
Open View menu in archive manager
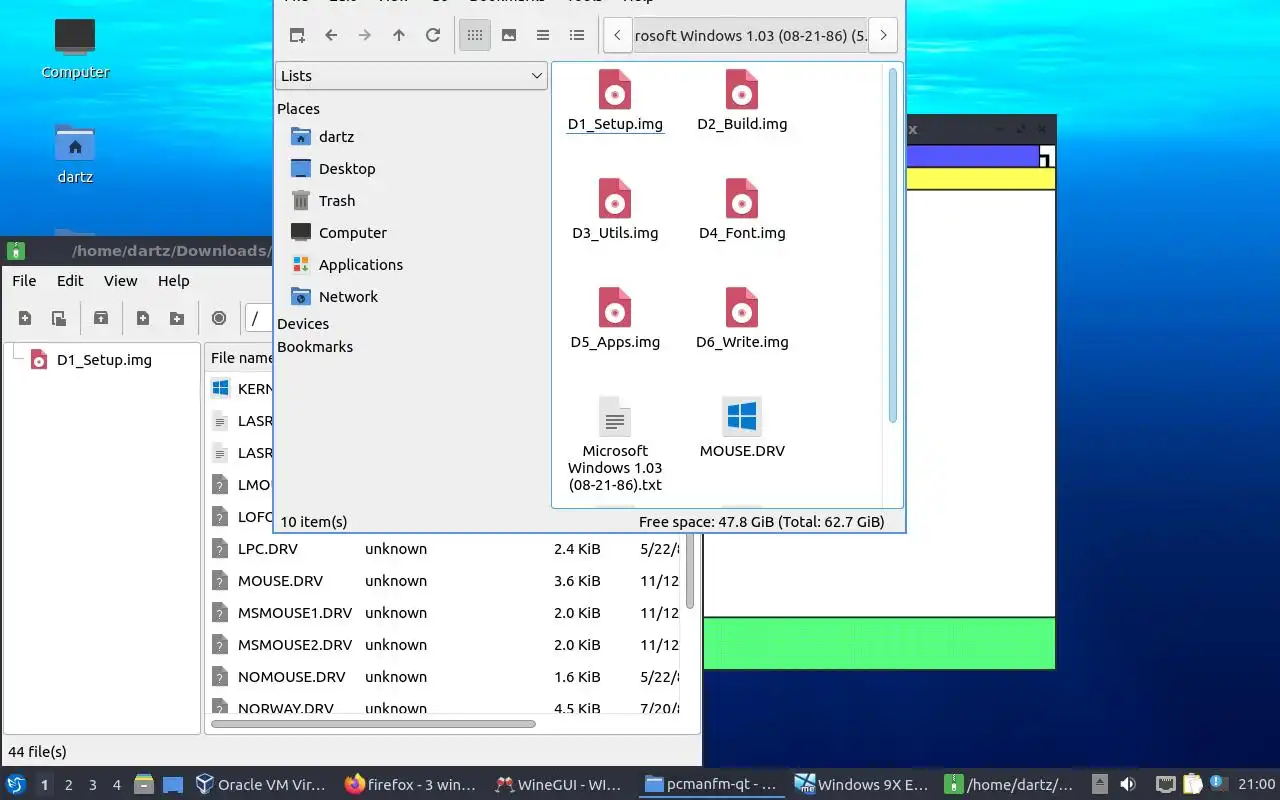coord(121,281)
